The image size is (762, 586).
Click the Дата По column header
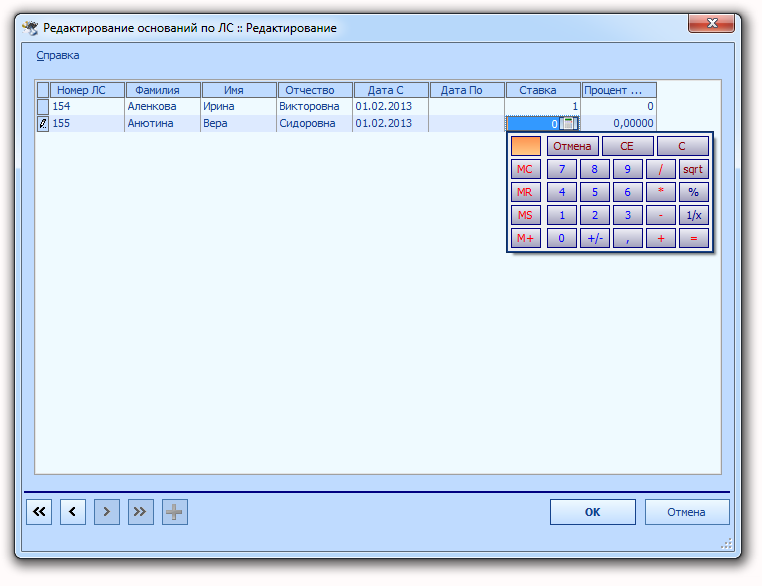coord(467,90)
